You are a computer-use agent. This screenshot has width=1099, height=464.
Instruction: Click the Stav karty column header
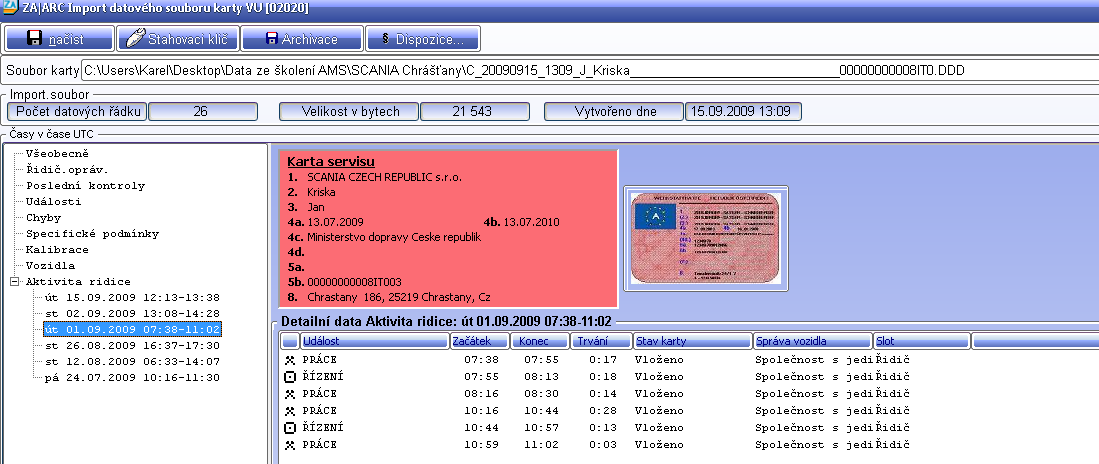click(x=692, y=341)
